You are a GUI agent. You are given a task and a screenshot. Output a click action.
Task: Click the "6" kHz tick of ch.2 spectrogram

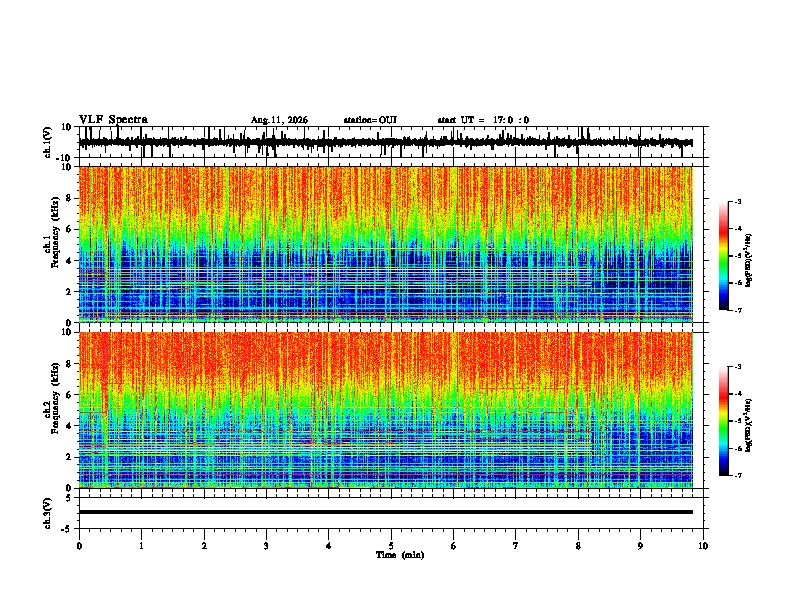[69, 395]
